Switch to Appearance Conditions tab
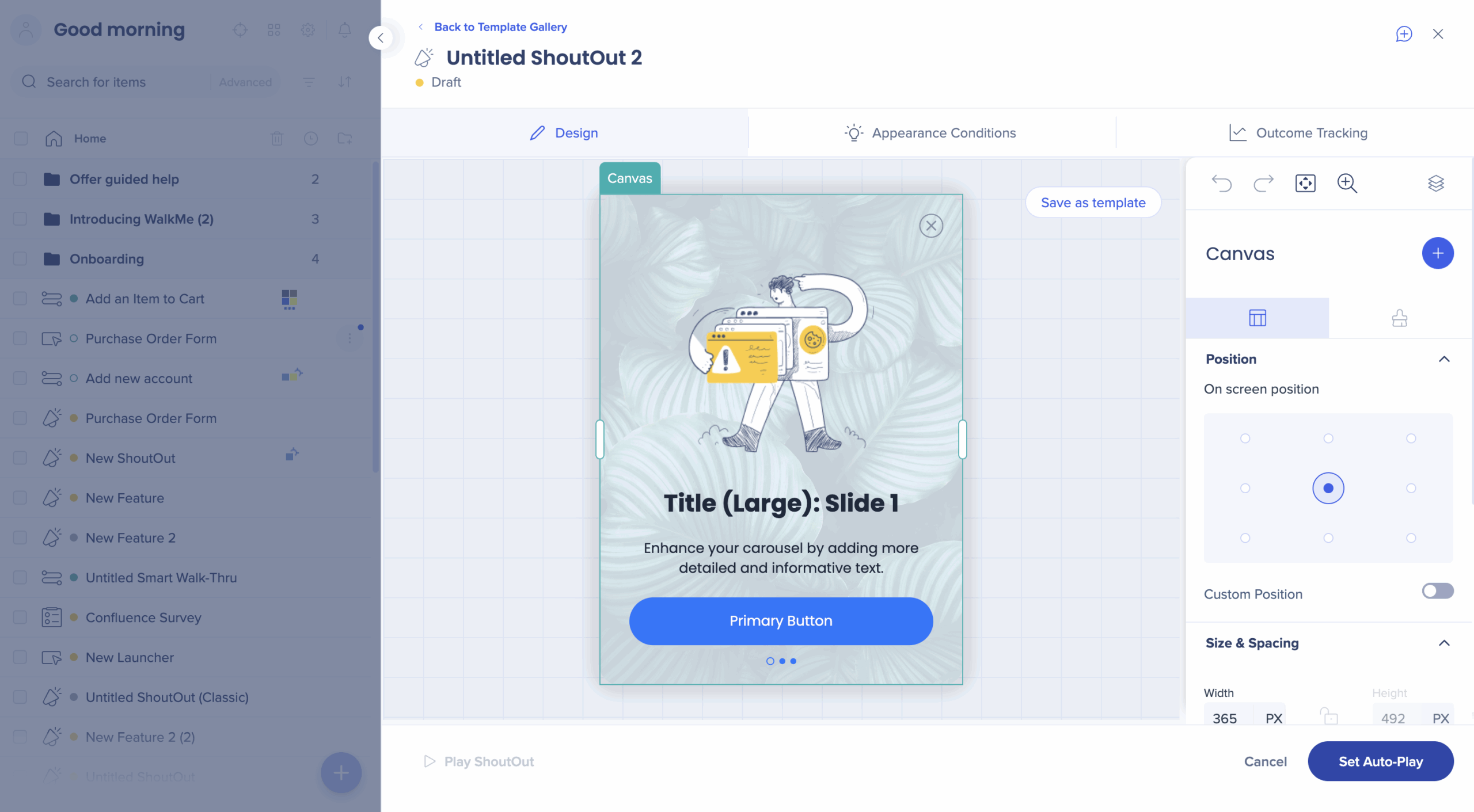The image size is (1474, 812). point(930,133)
